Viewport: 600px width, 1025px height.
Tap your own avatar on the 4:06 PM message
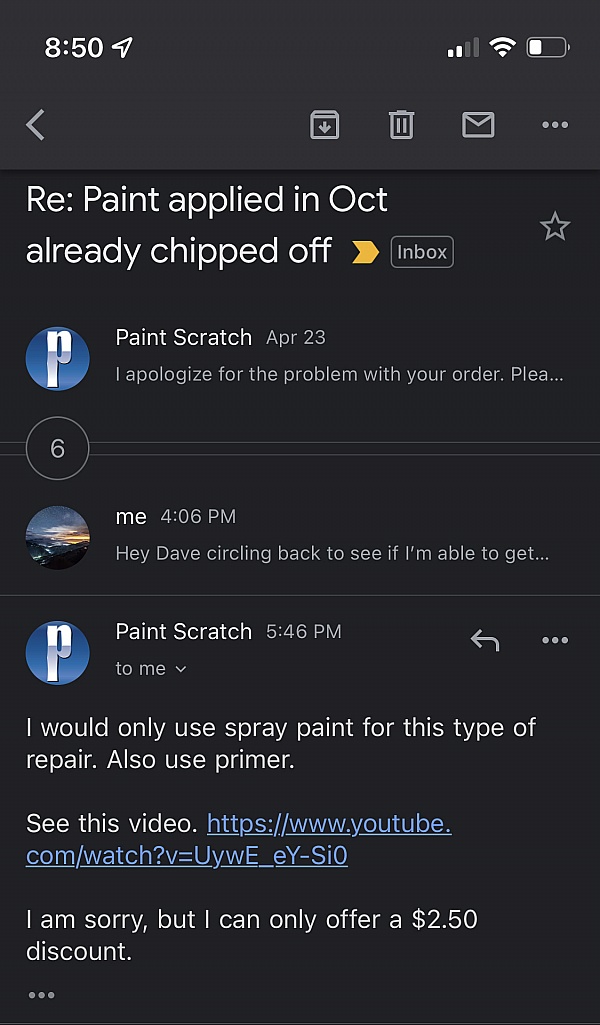[x=57, y=538]
